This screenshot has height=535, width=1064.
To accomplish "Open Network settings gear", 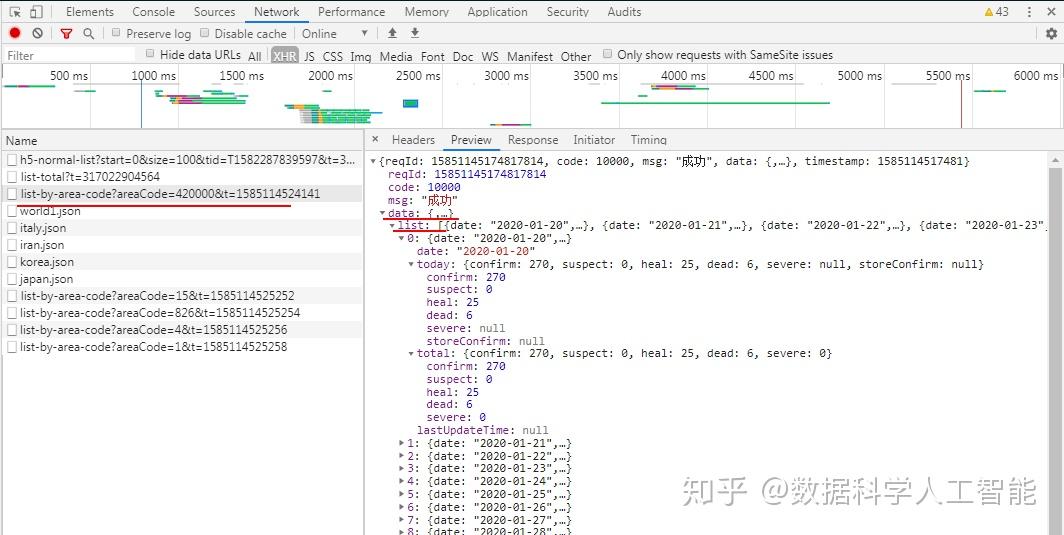I will [1051, 33].
